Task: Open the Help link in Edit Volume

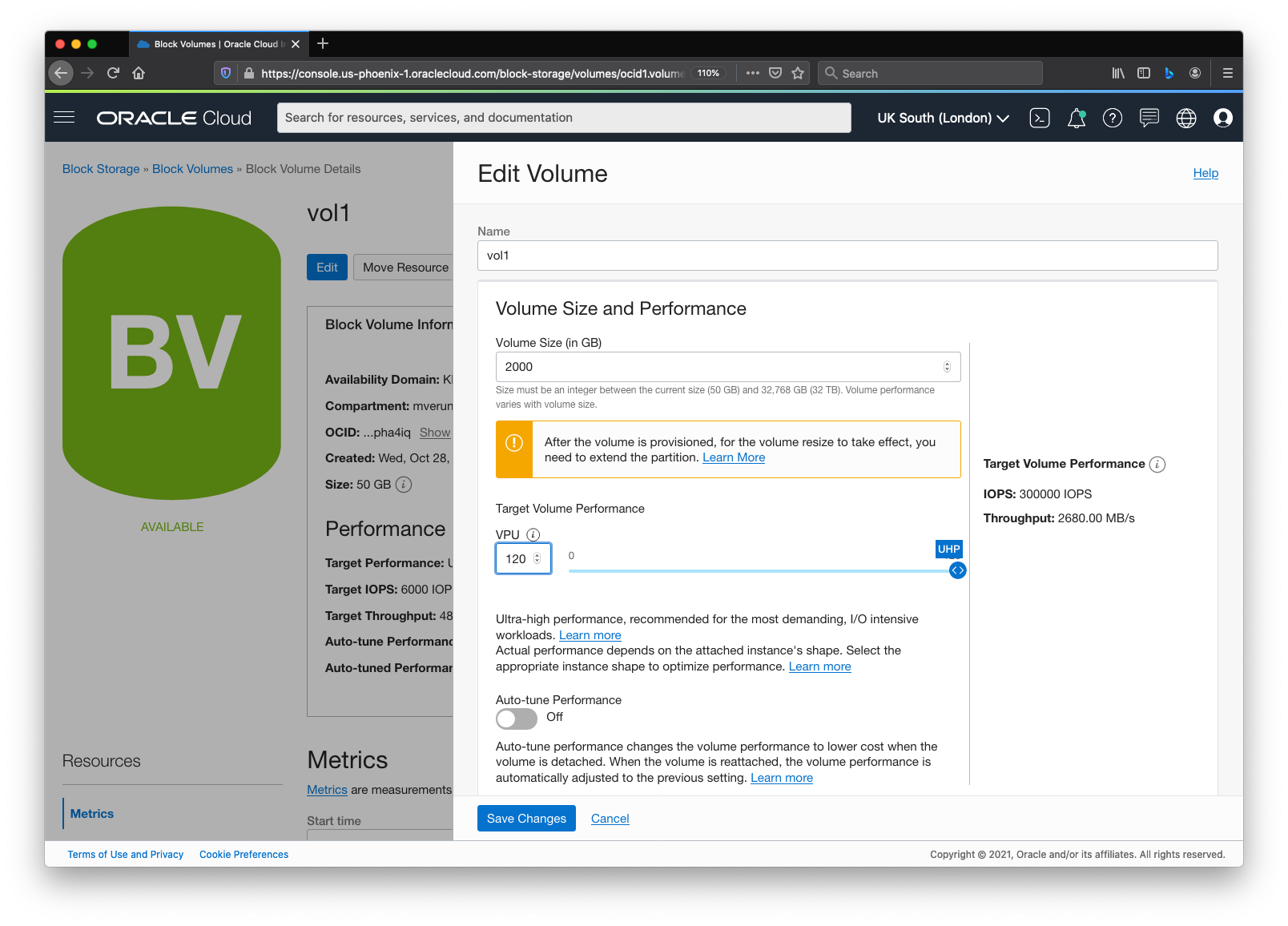Action: (1205, 173)
